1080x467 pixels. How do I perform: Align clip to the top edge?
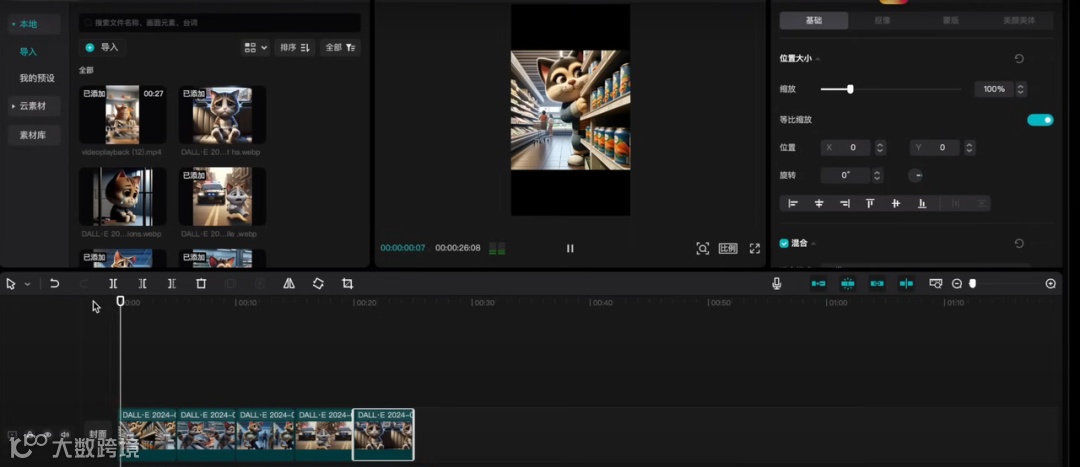[x=870, y=203]
